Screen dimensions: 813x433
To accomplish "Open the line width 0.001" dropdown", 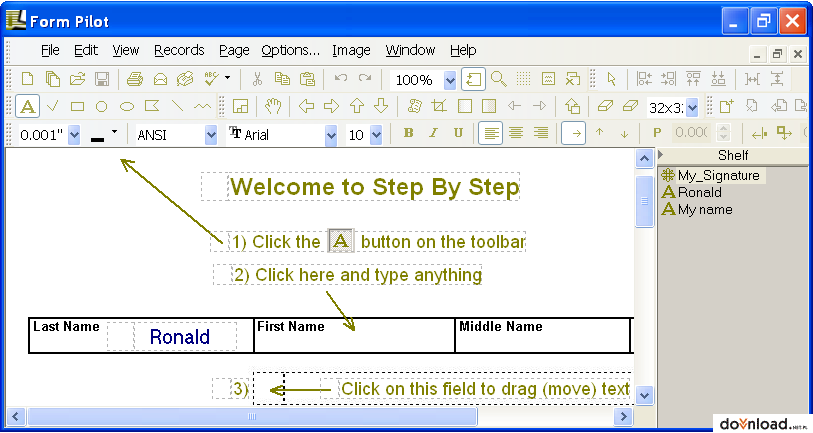I will point(74,135).
